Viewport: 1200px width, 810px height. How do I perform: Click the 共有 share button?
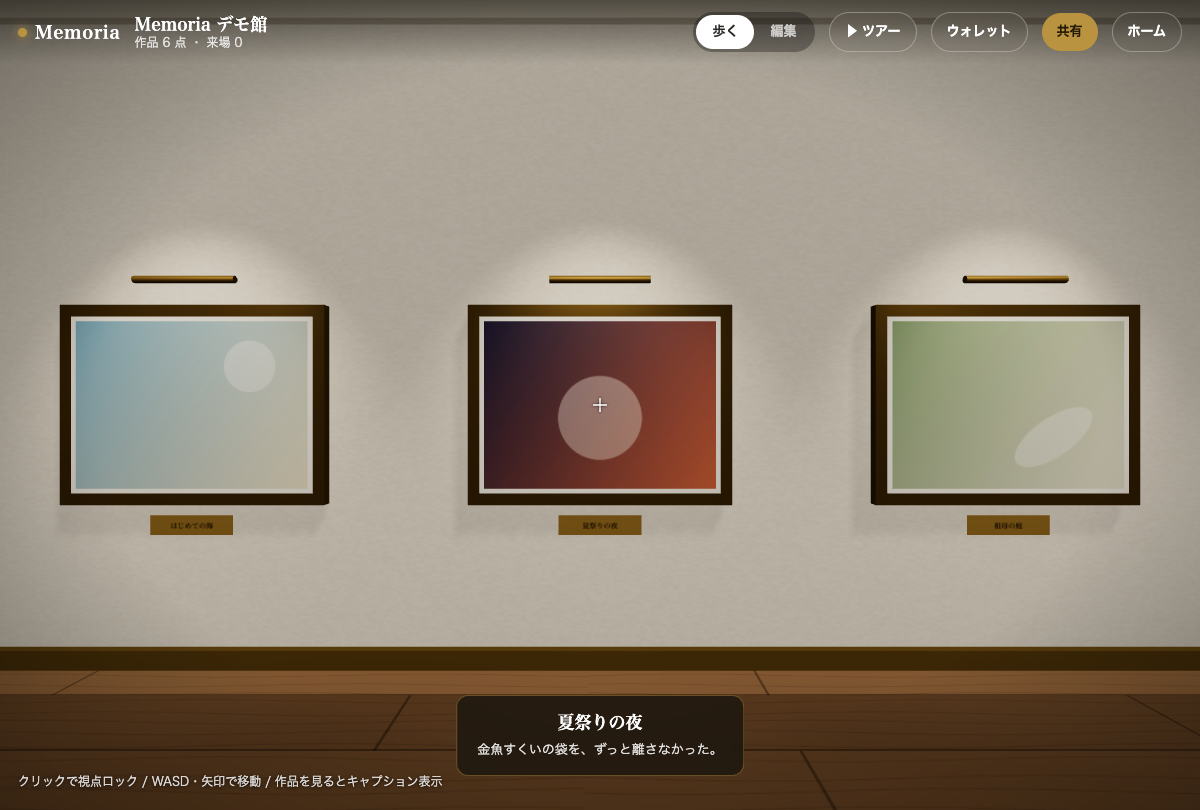(x=1069, y=31)
